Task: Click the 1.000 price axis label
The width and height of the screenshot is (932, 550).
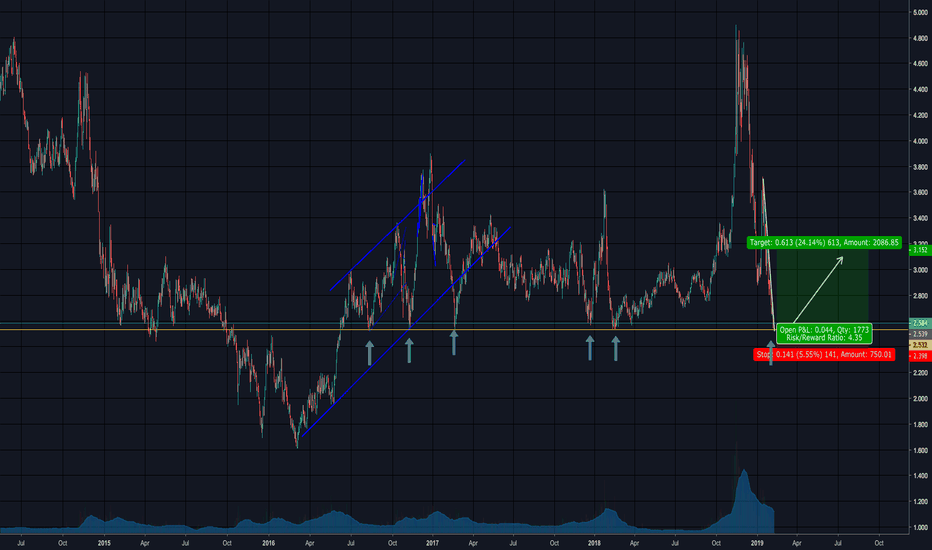Action: pyautogui.click(x=920, y=527)
